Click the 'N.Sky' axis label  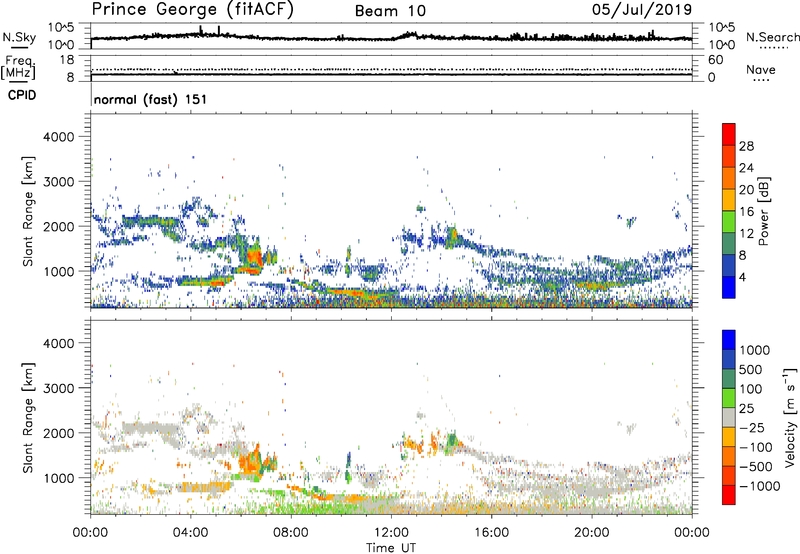pos(19,37)
